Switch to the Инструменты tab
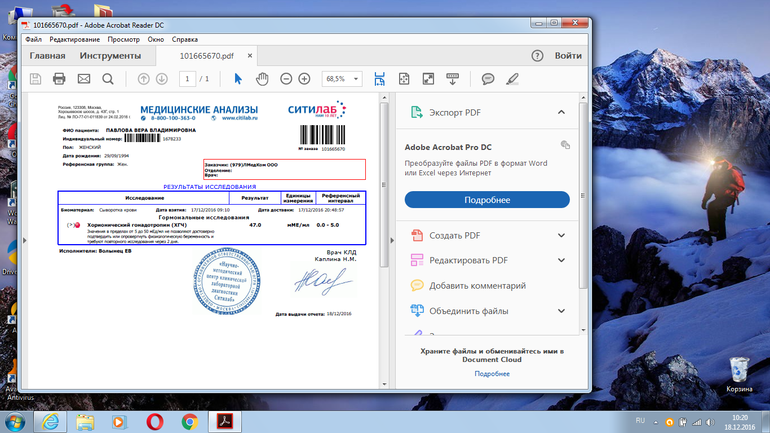Viewport: 770px width, 433px height. tap(110, 56)
